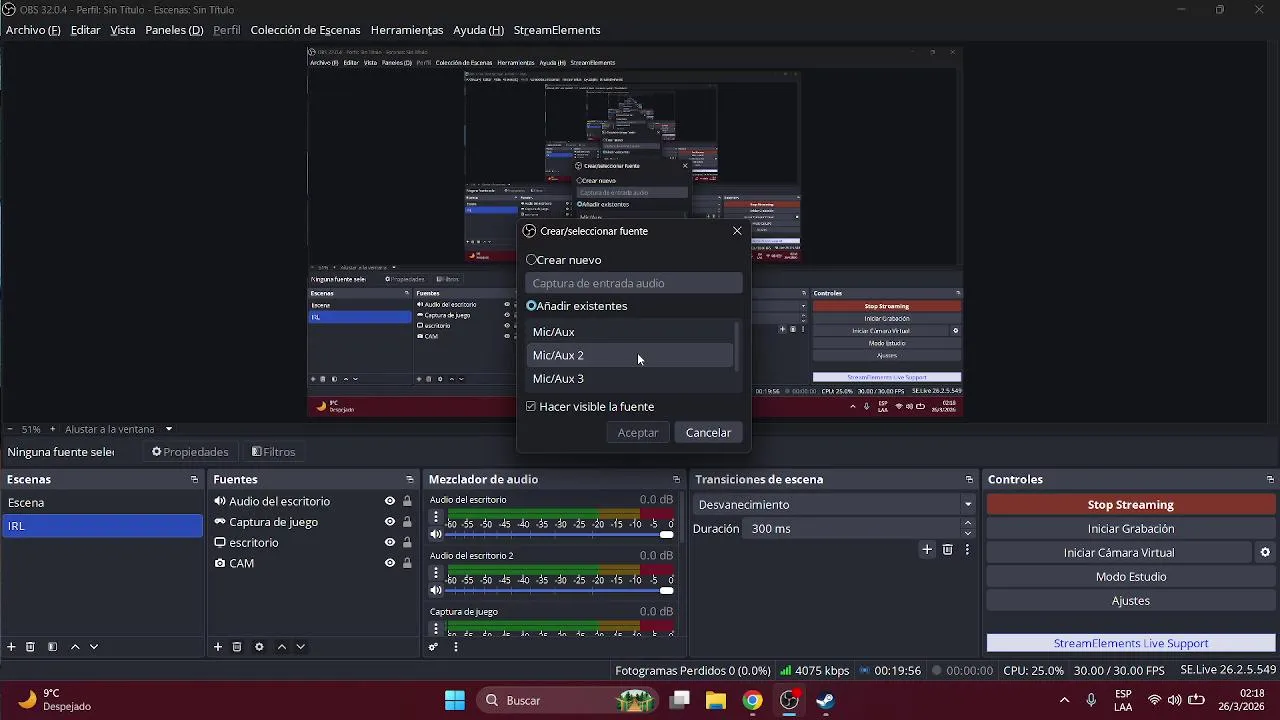Increase transition duration with up stepper
The image size is (1280, 720).
pyautogui.click(x=967, y=523)
